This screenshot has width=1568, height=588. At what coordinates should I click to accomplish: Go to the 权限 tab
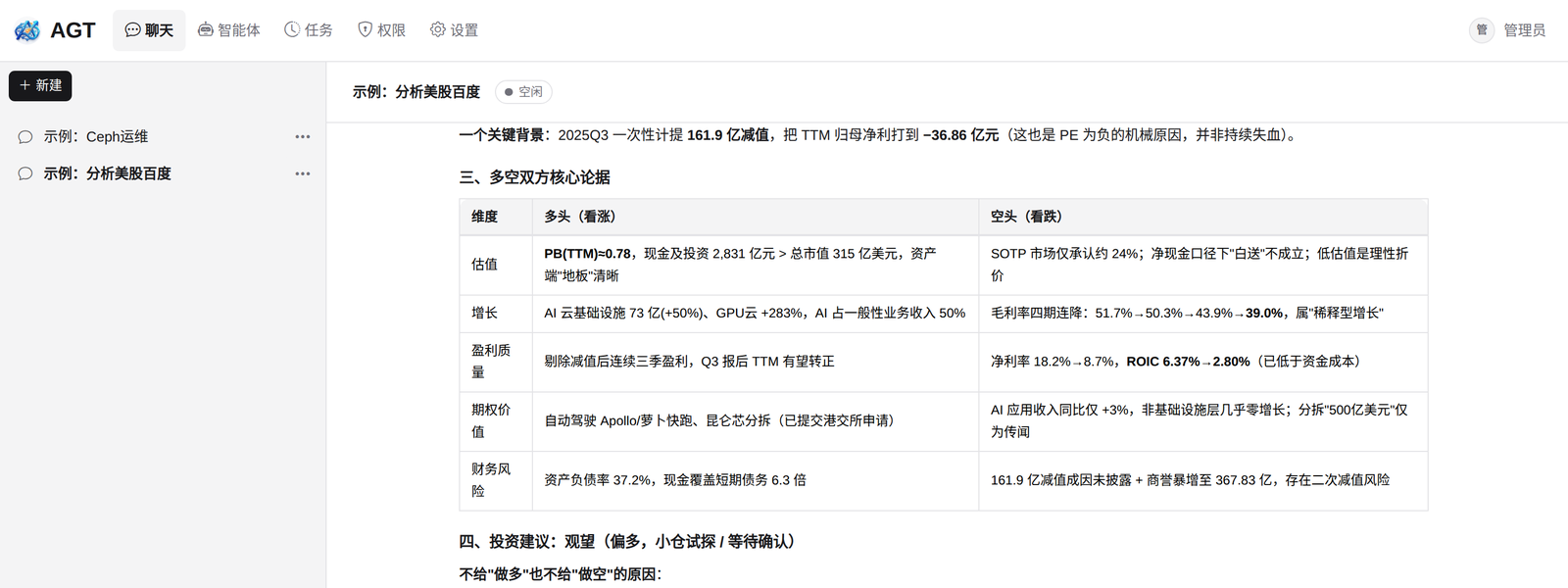tap(381, 30)
